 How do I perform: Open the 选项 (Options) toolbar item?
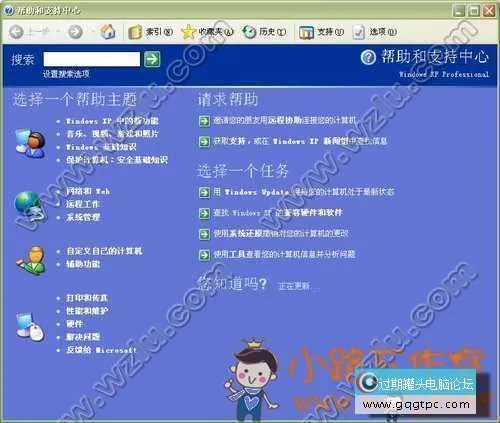pos(375,32)
